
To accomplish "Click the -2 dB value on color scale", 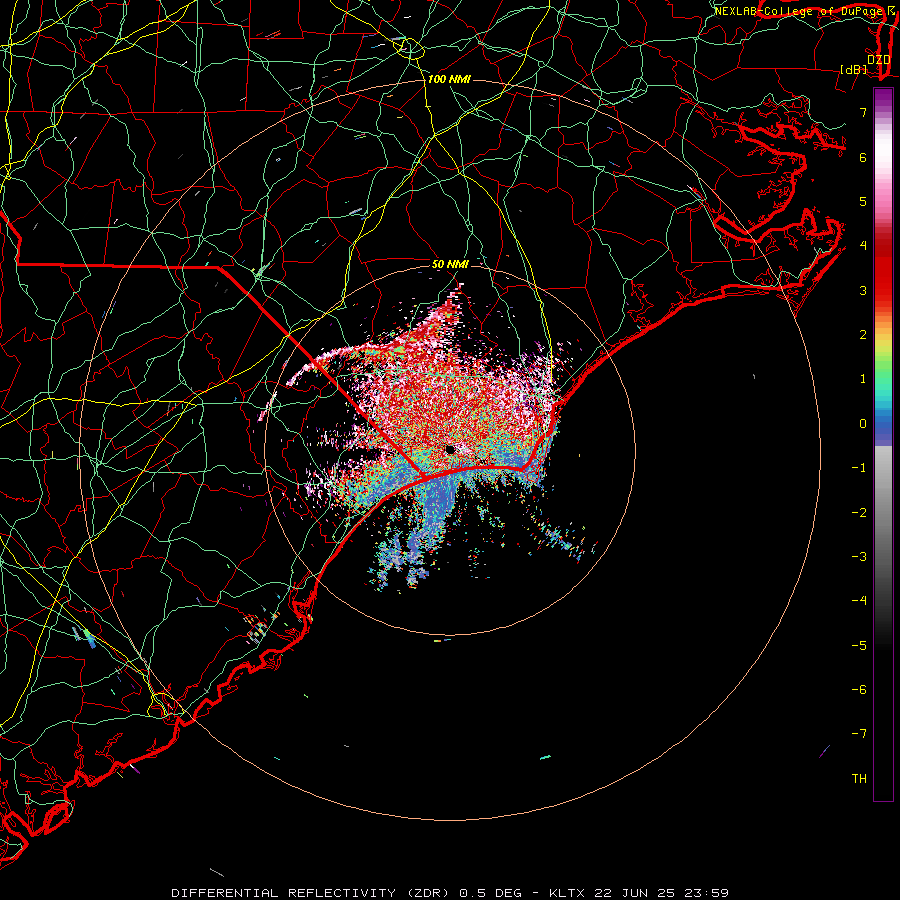I will coord(859,513).
